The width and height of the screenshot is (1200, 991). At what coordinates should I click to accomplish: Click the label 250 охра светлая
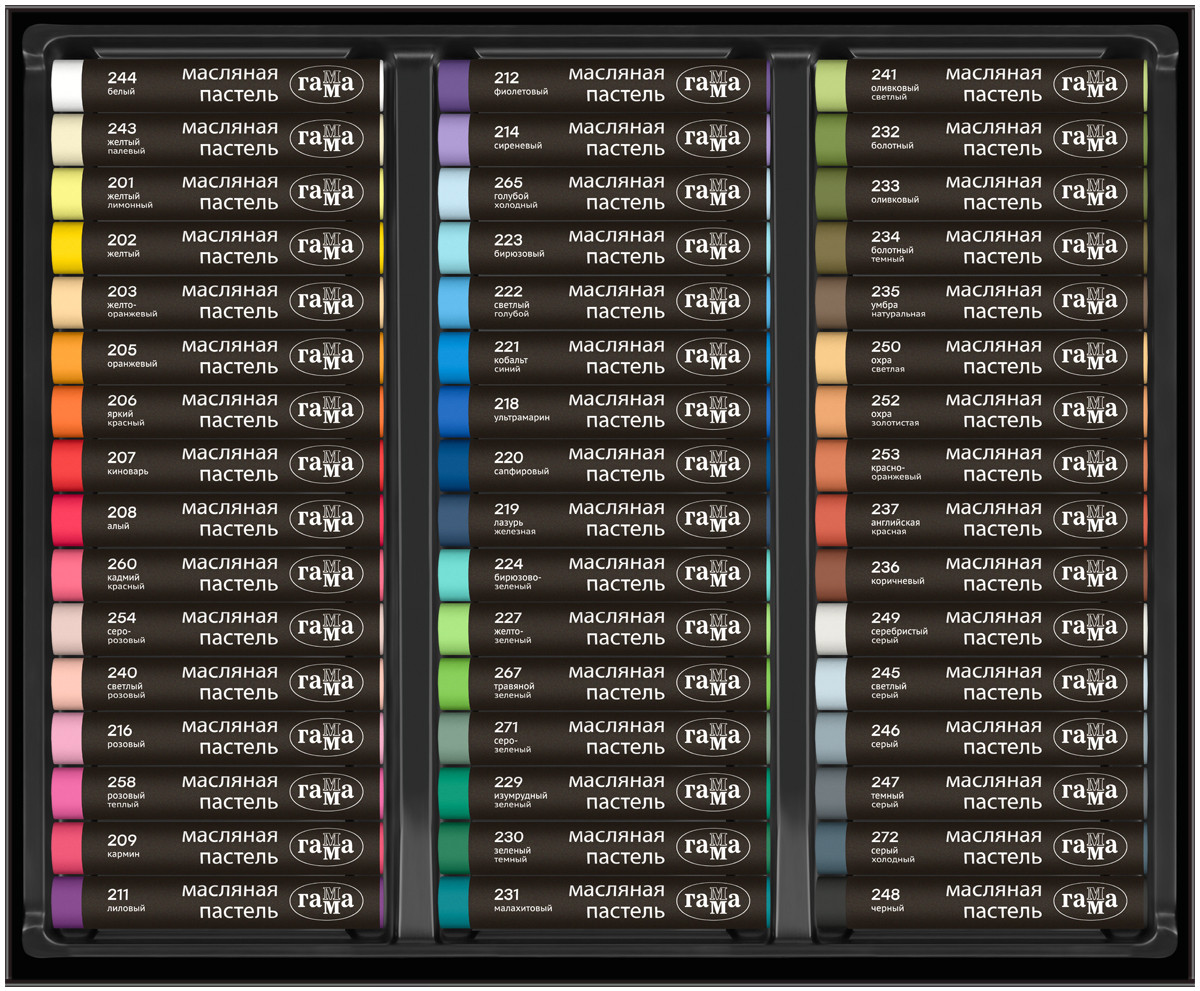tap(888, 356)
